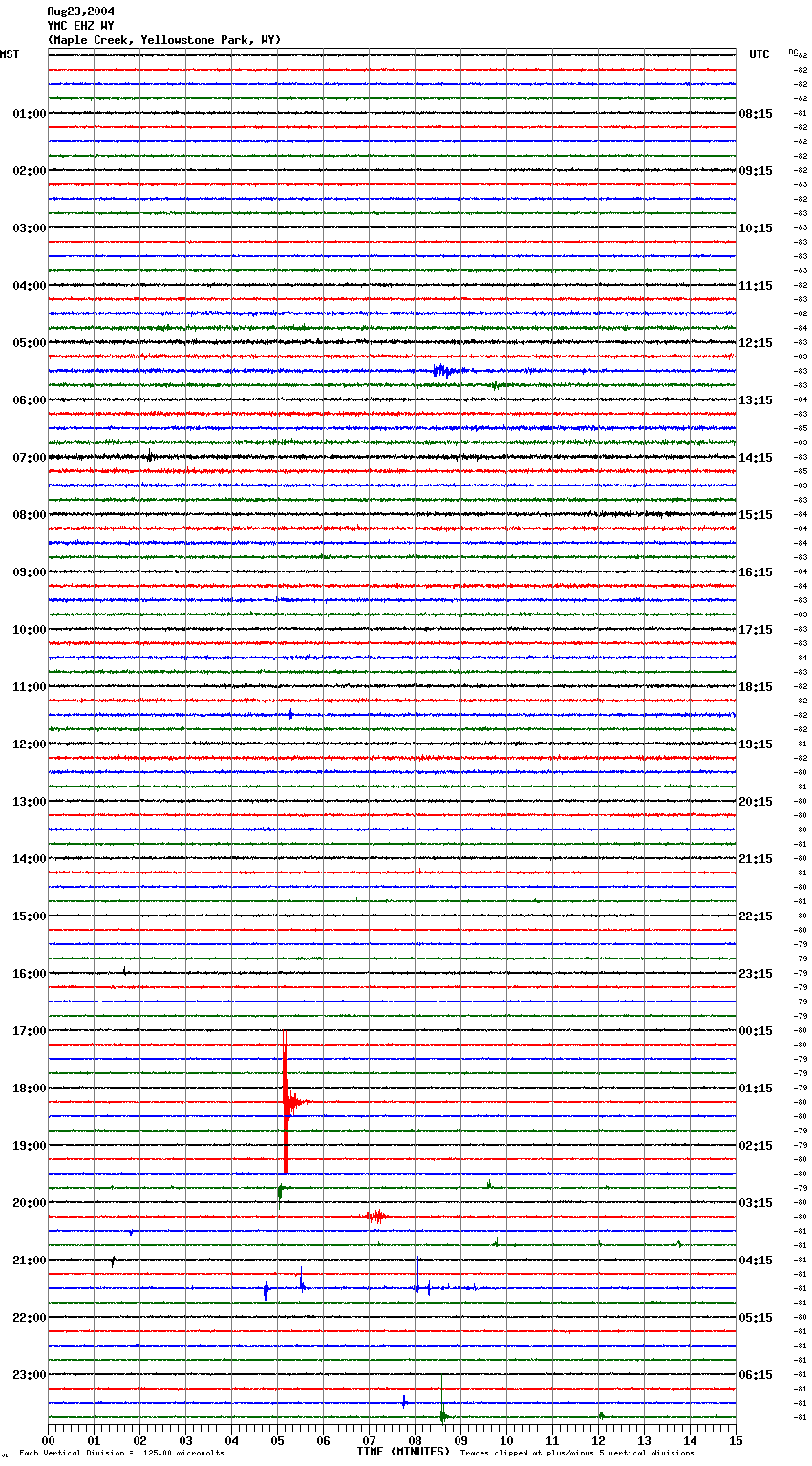Click the 06:15 UTC time label
Image resolution: width=812 pixels, height=1466 pixels.
(756, 1375)
